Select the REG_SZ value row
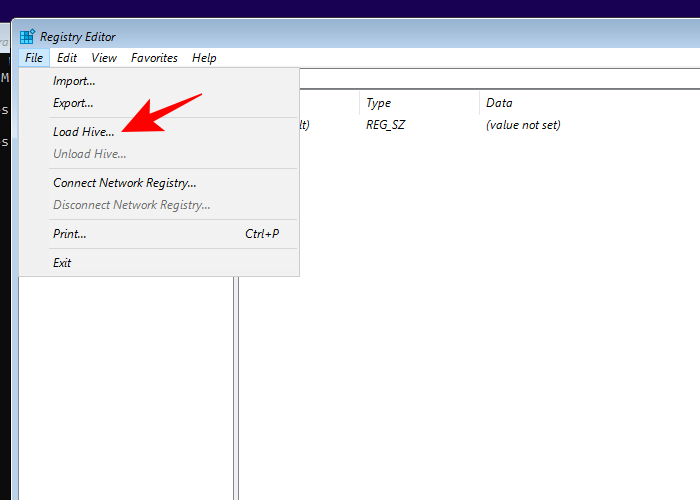 pyautogui.click(x=384, y=125)
